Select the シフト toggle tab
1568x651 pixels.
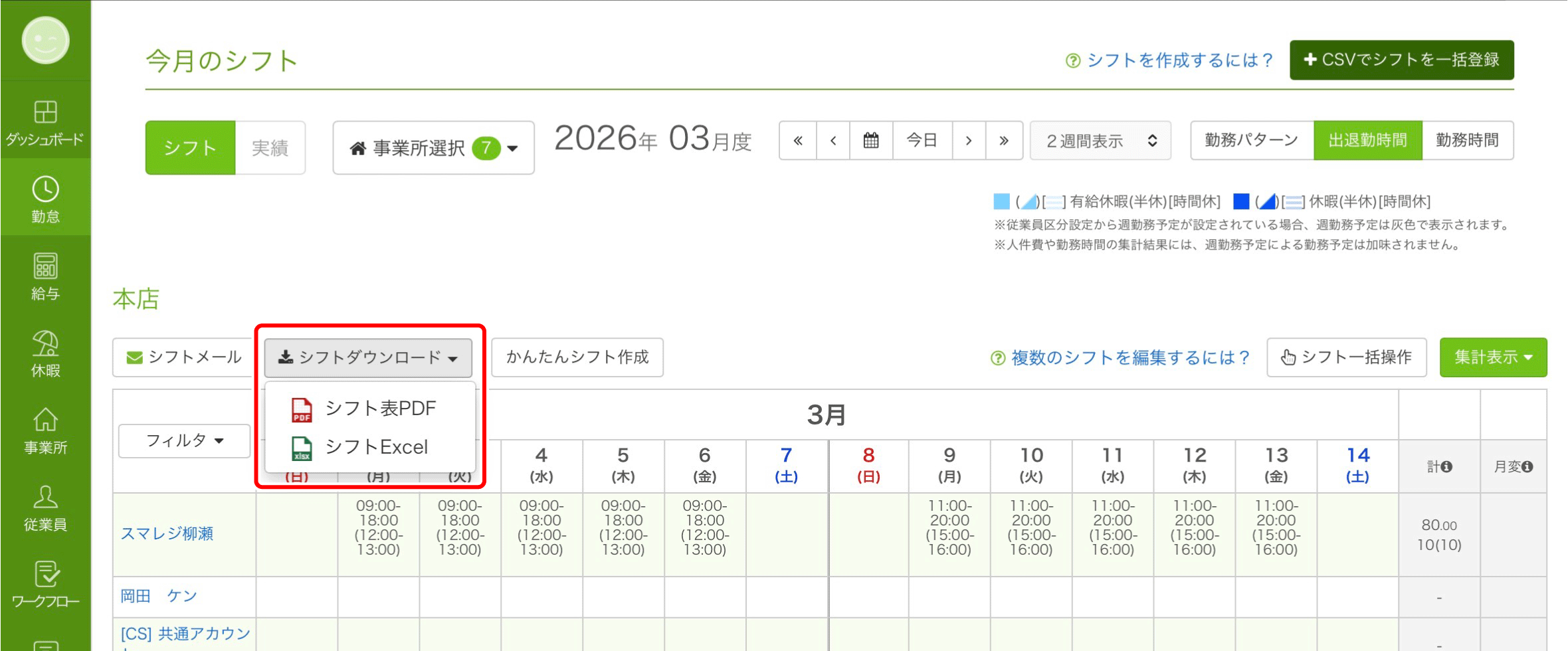click(x=191, y=147)
